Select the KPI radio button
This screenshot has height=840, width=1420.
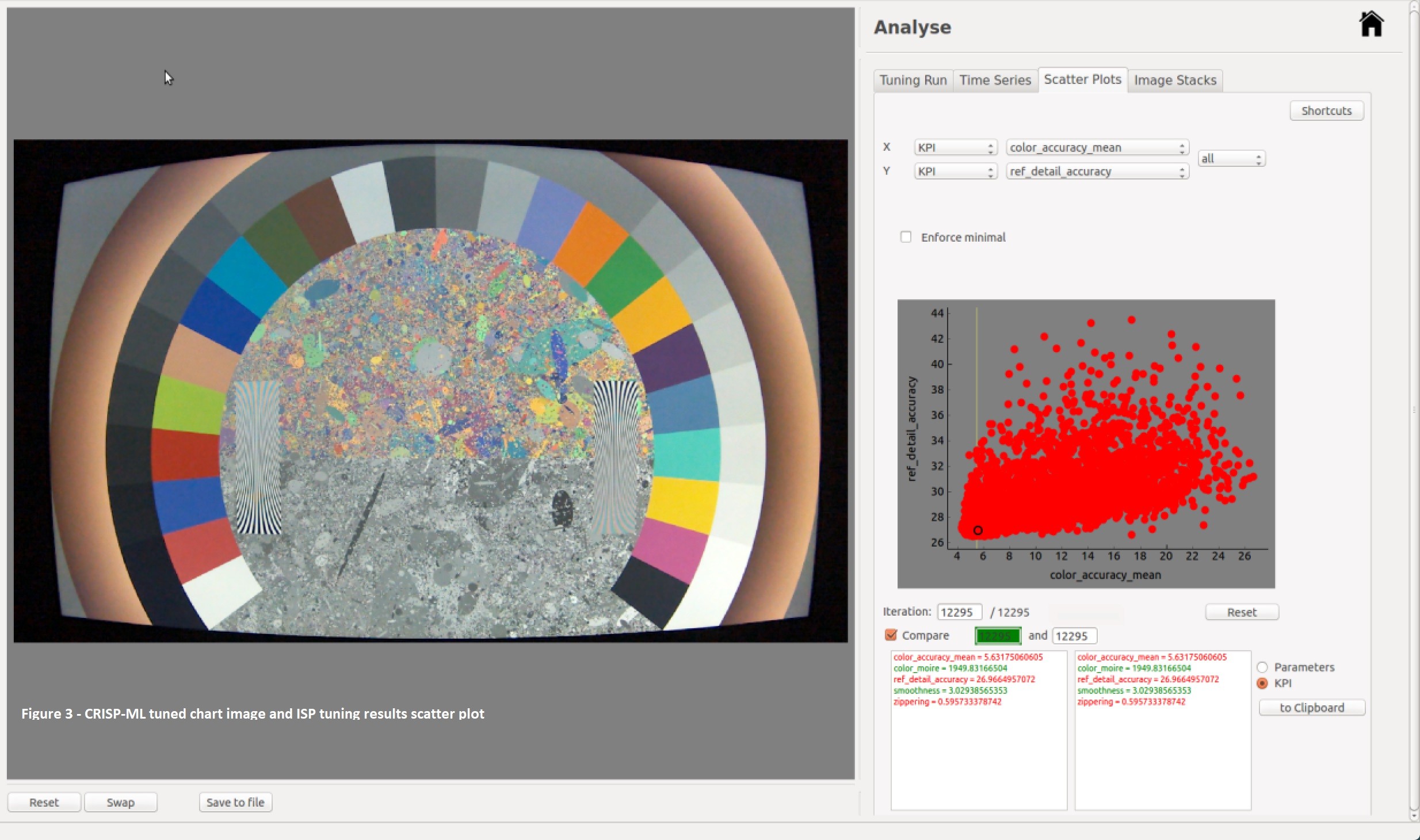(x=1262, y=684)
